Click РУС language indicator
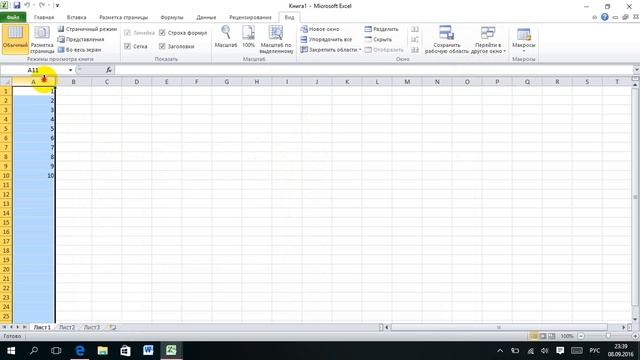The width and height of the screenshot is (640, 360). 595,351
